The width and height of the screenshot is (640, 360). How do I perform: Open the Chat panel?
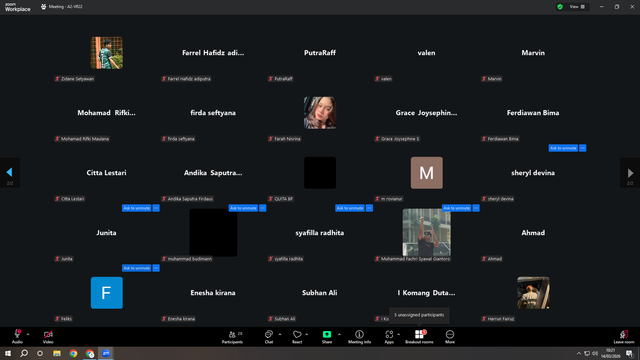pos(269,336)
